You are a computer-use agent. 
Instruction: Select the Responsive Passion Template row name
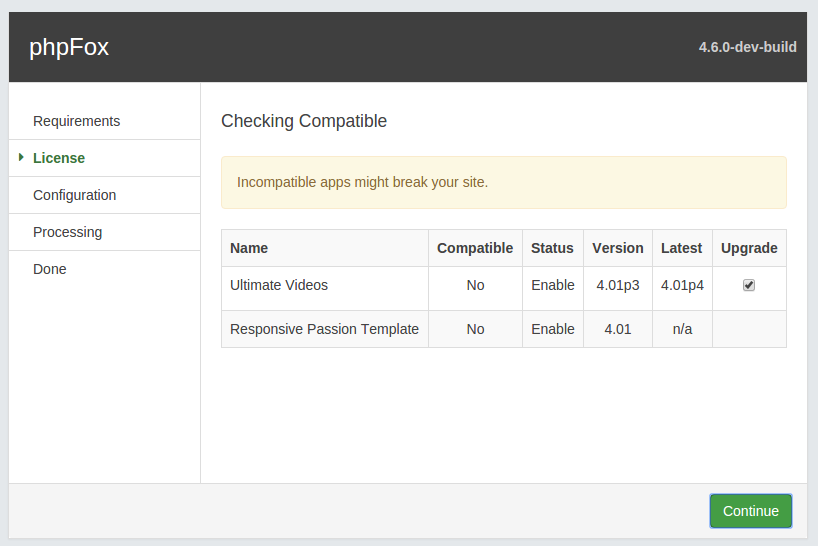324,329
